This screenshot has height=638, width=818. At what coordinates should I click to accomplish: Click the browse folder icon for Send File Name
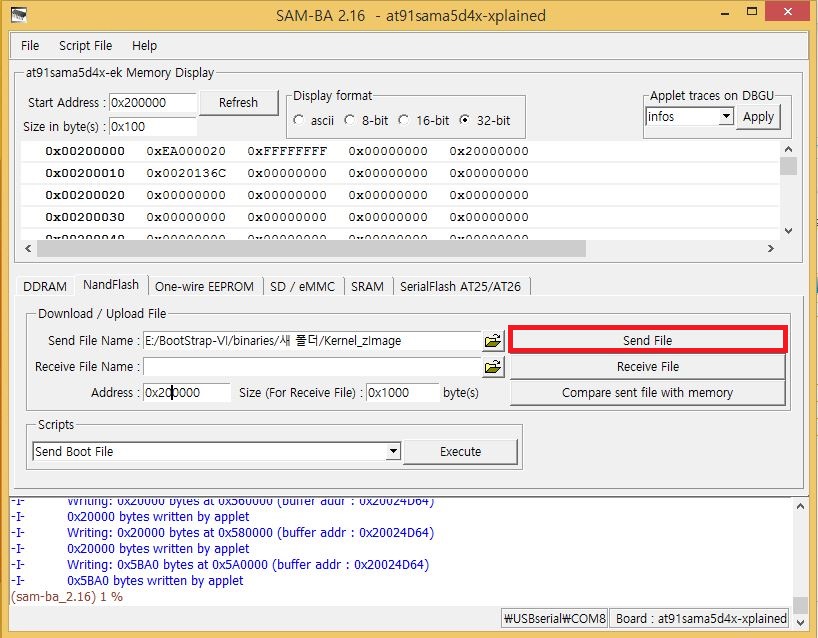(x=493, y=341)
